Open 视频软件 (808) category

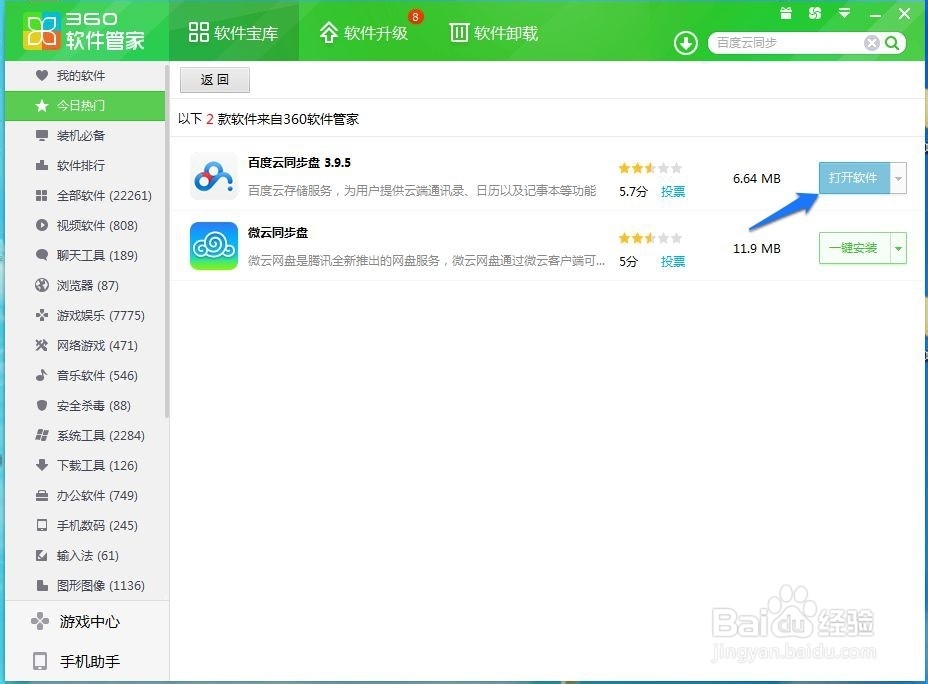85,225
